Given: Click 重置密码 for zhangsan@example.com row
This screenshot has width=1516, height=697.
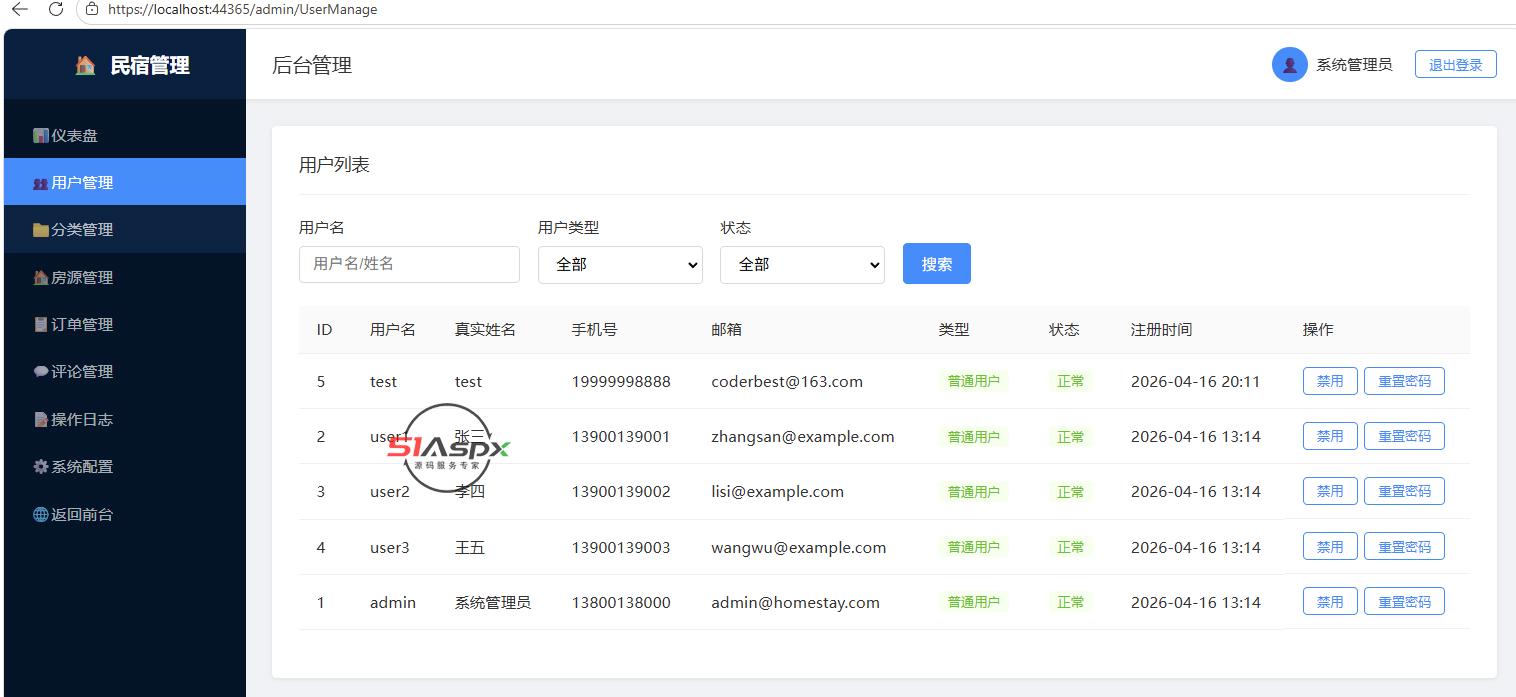Looking at the screenshot, I should [1404, 436].
